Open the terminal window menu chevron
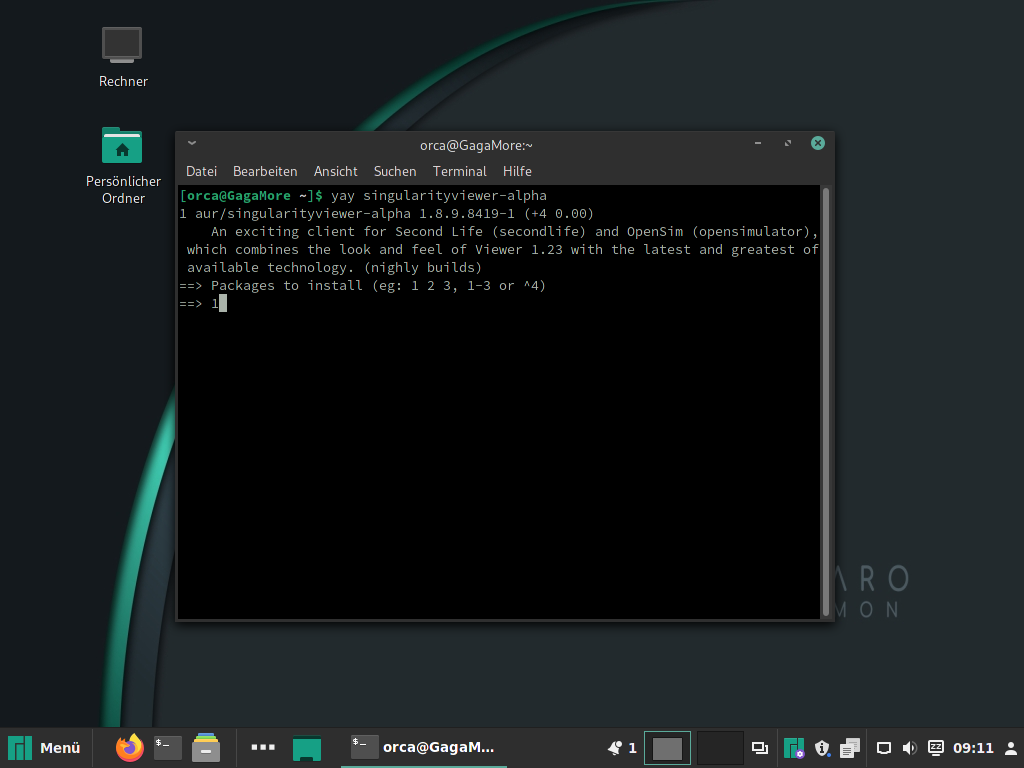This screenshot has height=768, width=1024. (192, 143)
